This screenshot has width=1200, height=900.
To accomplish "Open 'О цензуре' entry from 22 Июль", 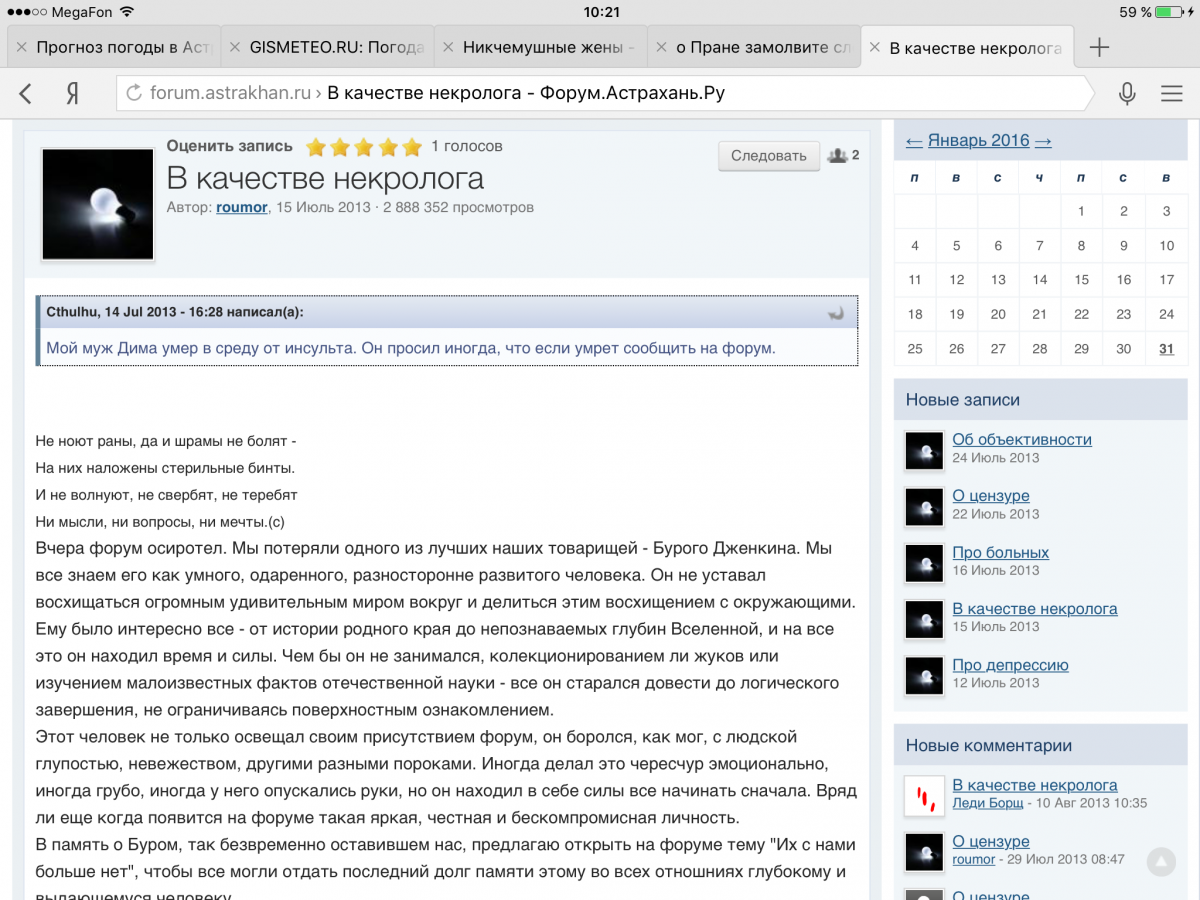I will pyautogui.click(x=991, y=496).
